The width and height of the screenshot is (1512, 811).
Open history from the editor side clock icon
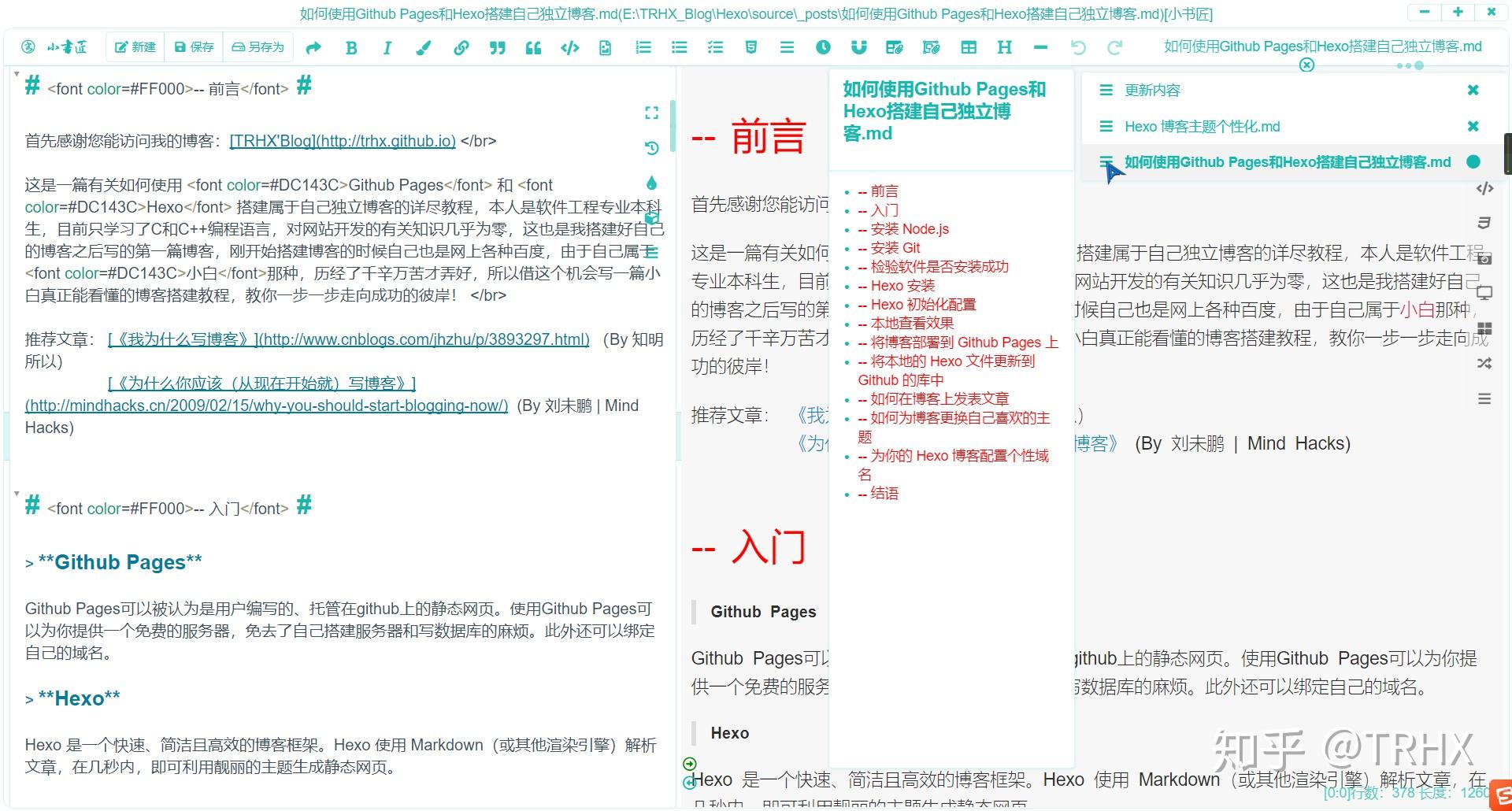point(651,148)
